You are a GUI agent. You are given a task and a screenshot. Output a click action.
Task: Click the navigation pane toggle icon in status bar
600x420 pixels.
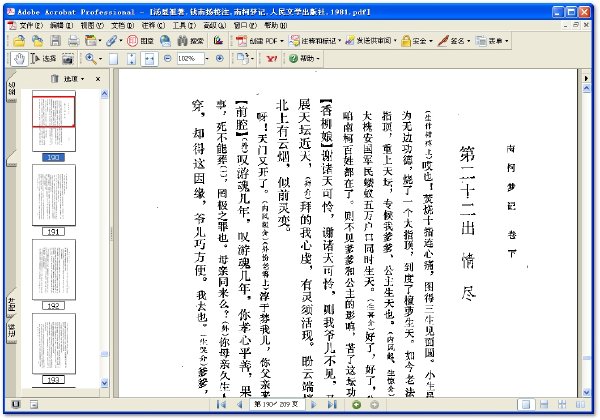click(x=16, y=404)
